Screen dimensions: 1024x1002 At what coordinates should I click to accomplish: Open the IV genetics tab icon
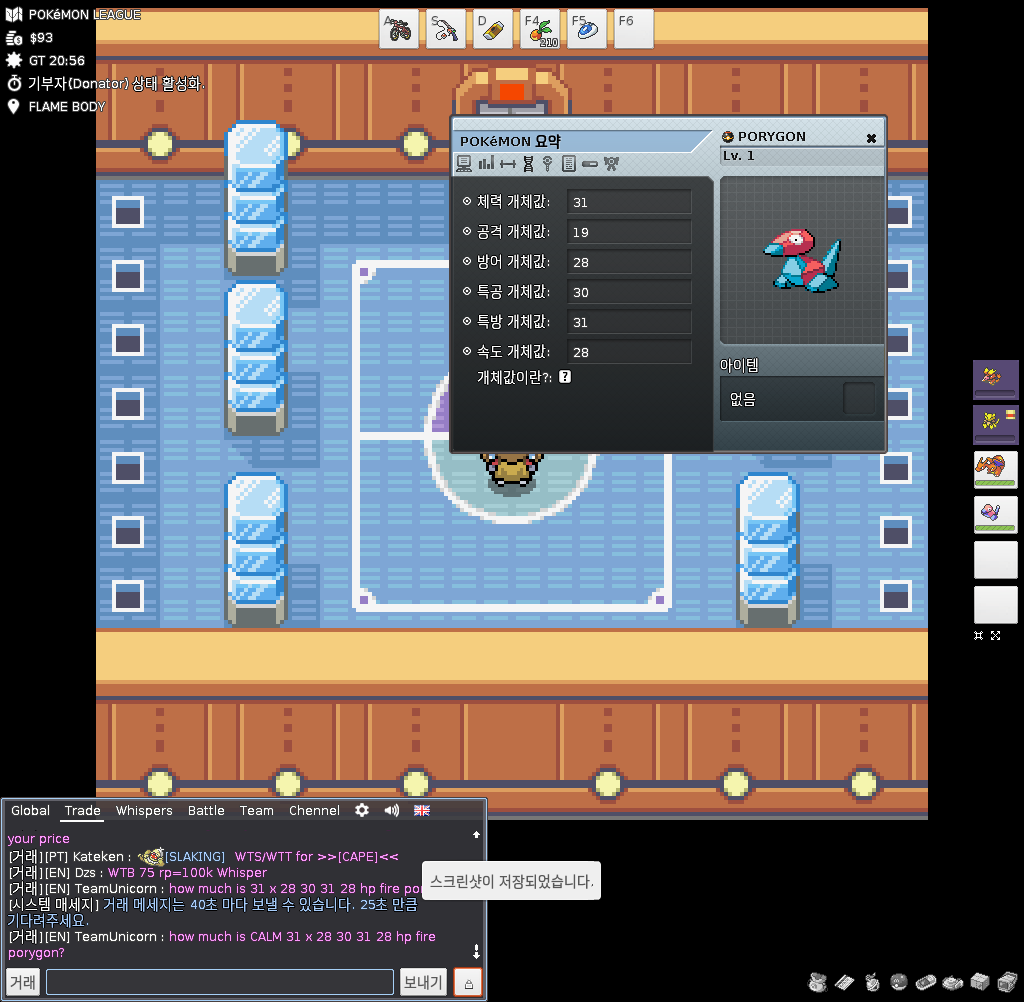click(x=528, y=163)
